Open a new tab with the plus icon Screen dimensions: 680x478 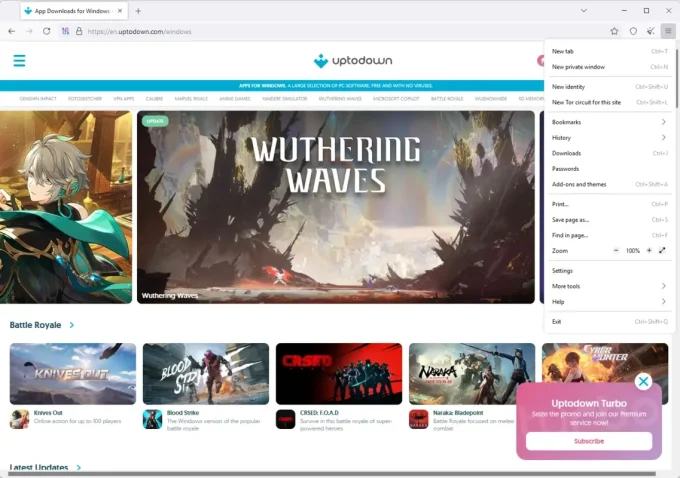(x=138, y=11)
